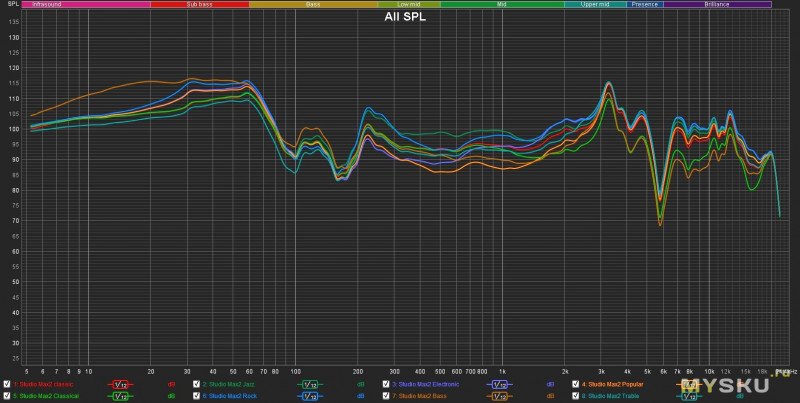Click the Brilliance frequency band bar
The width and height of the screenshot is (800, 403).
(717, 4)
